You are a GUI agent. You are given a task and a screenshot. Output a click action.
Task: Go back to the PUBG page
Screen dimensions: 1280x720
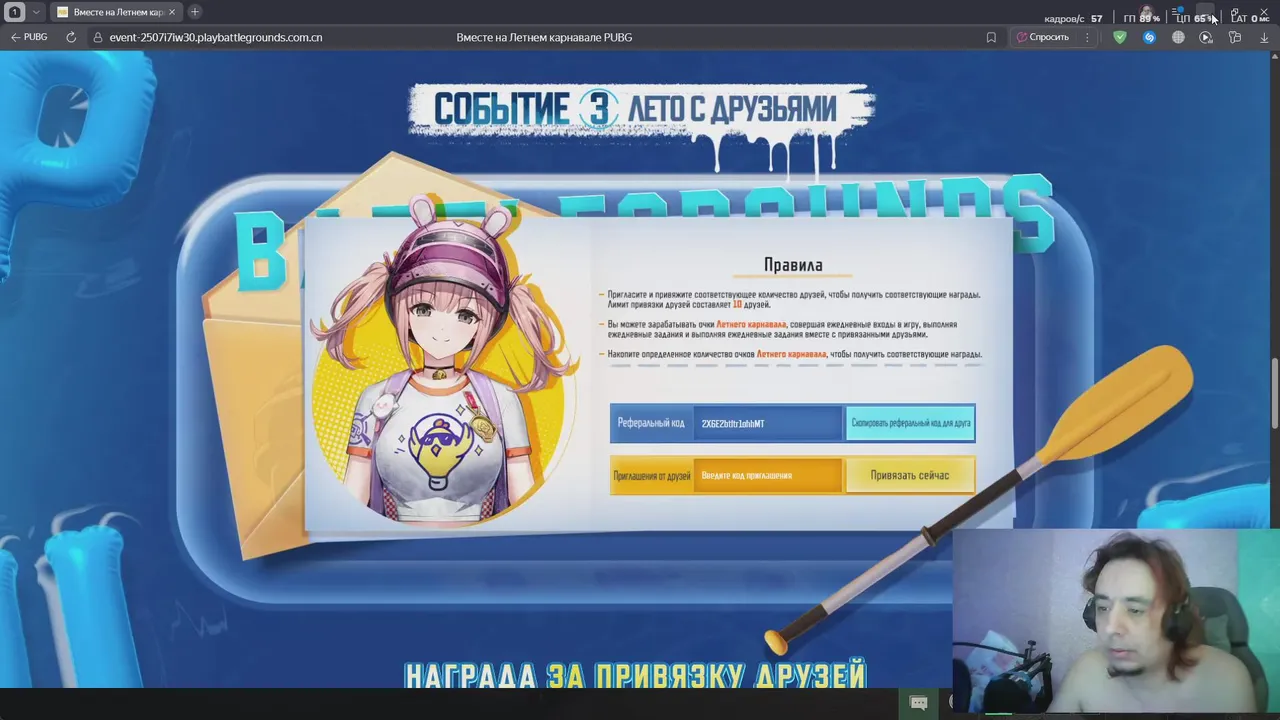tap(29, 37)
